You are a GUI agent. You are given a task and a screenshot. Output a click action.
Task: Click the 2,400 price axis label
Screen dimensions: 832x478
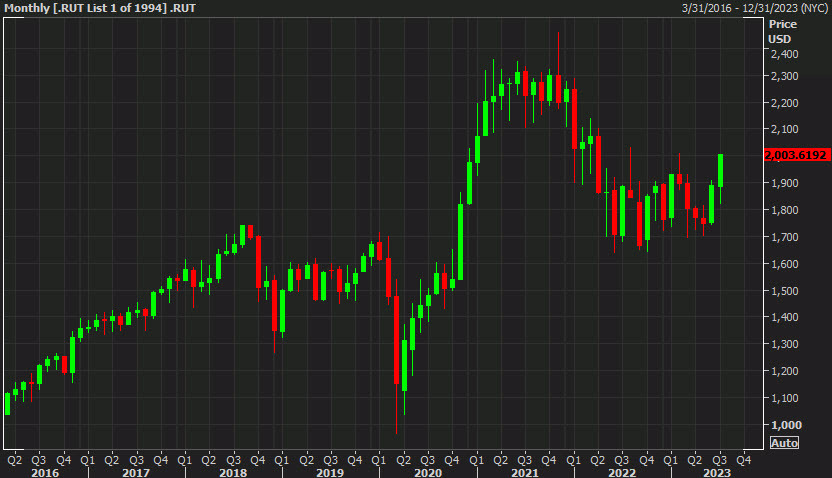click(x=784, y=54)
